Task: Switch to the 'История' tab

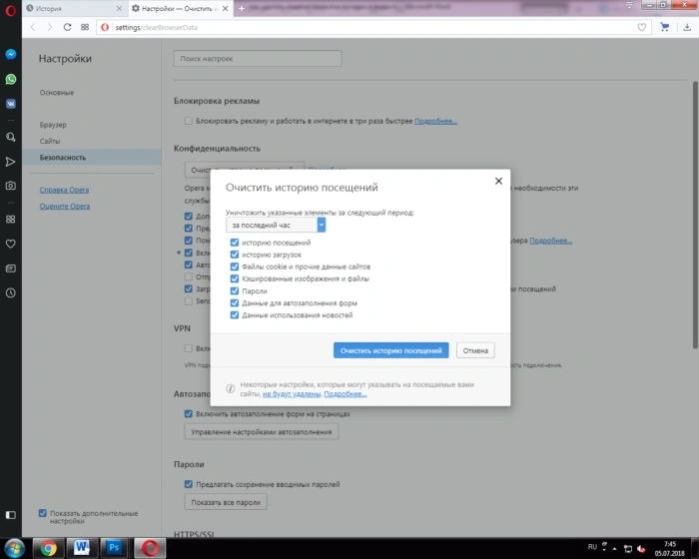Action: click(x=74, y=8)
